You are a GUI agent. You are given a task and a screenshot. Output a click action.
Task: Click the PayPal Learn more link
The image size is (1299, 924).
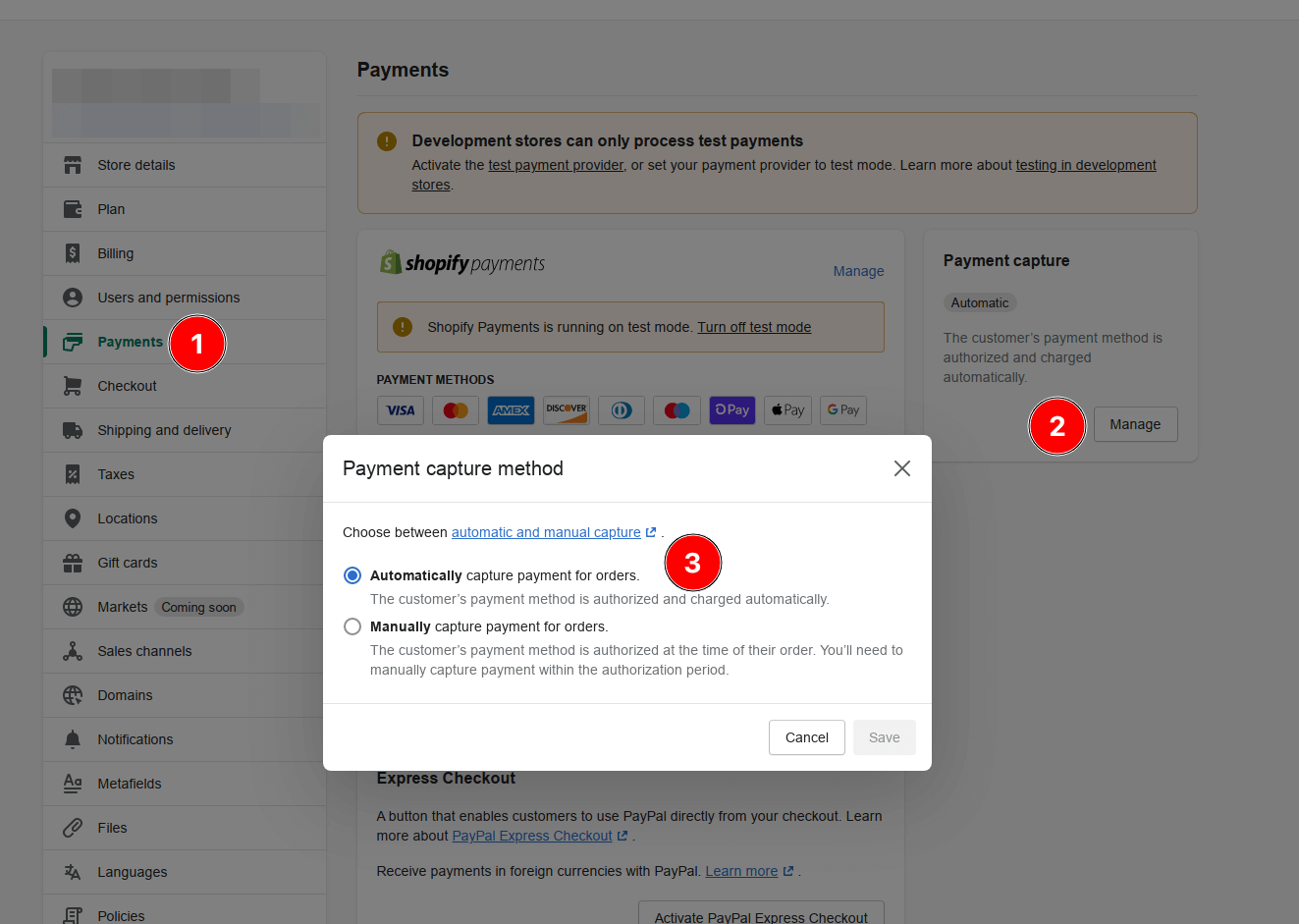(749, 871)
